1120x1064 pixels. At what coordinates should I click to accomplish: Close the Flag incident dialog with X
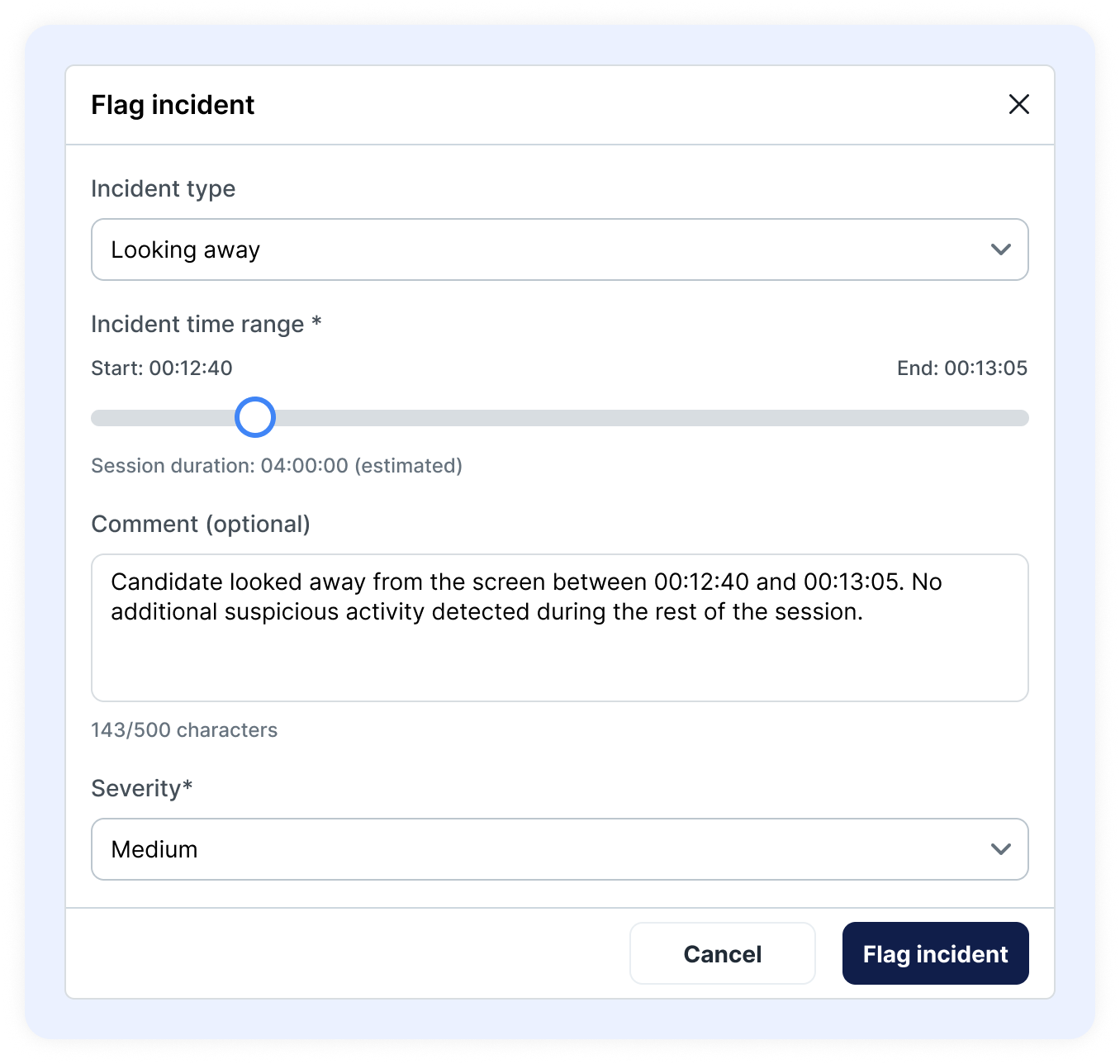click(1018, 104)
